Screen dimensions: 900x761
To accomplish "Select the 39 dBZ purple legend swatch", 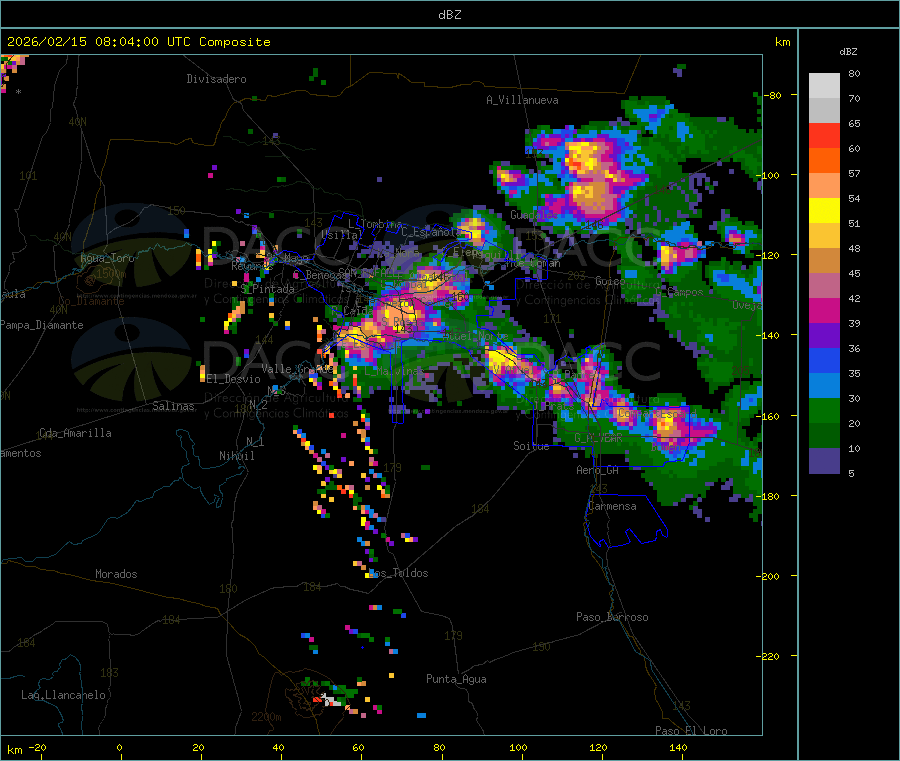I will [x=824, y=336].
